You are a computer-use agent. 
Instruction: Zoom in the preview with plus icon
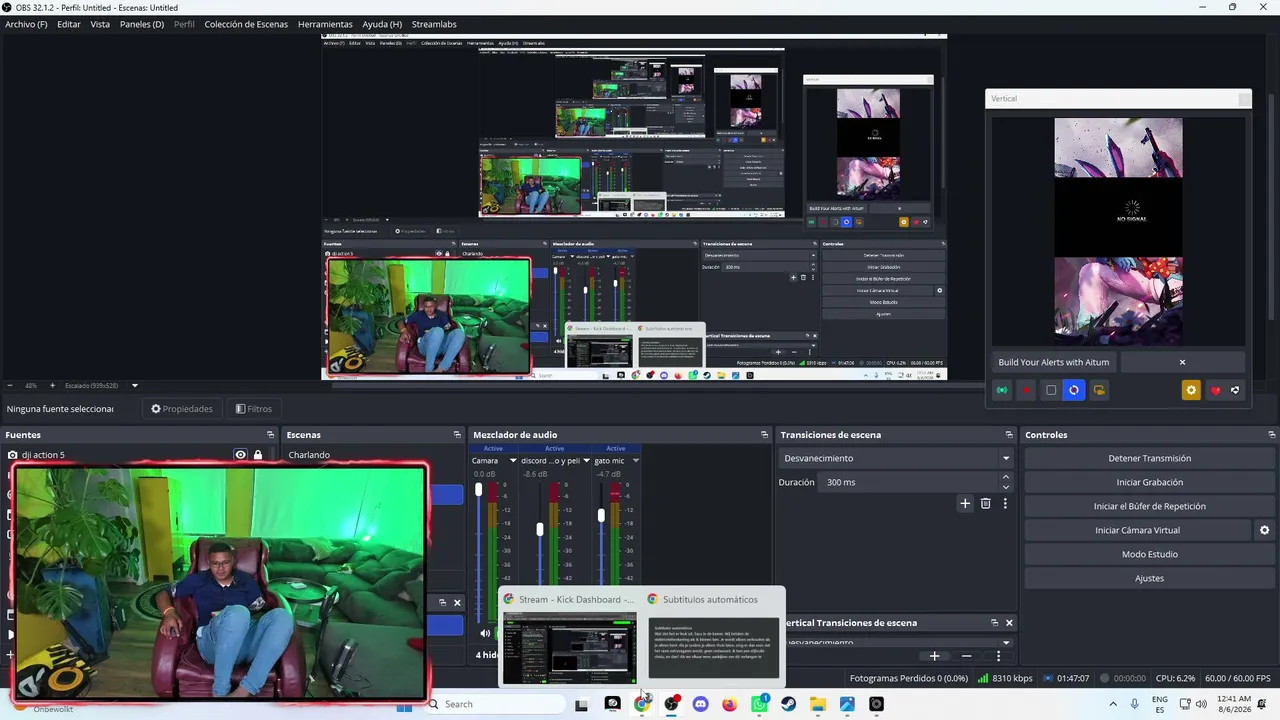click(x=52, y=385)
